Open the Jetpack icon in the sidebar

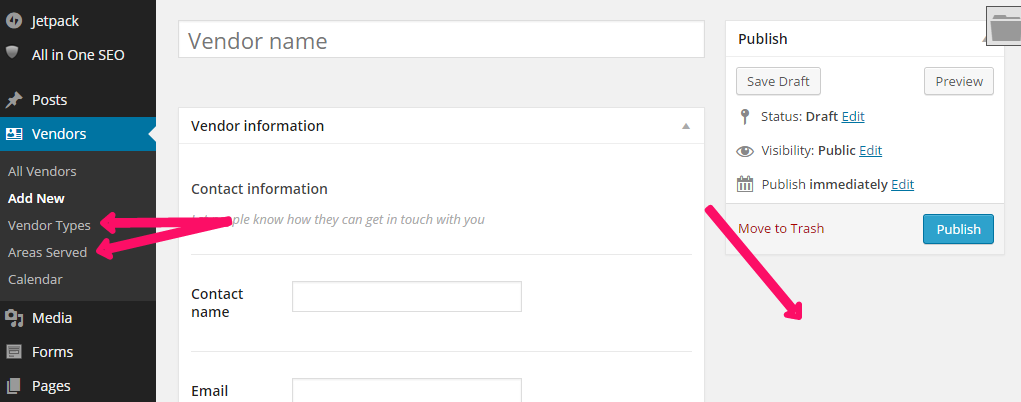13,21
